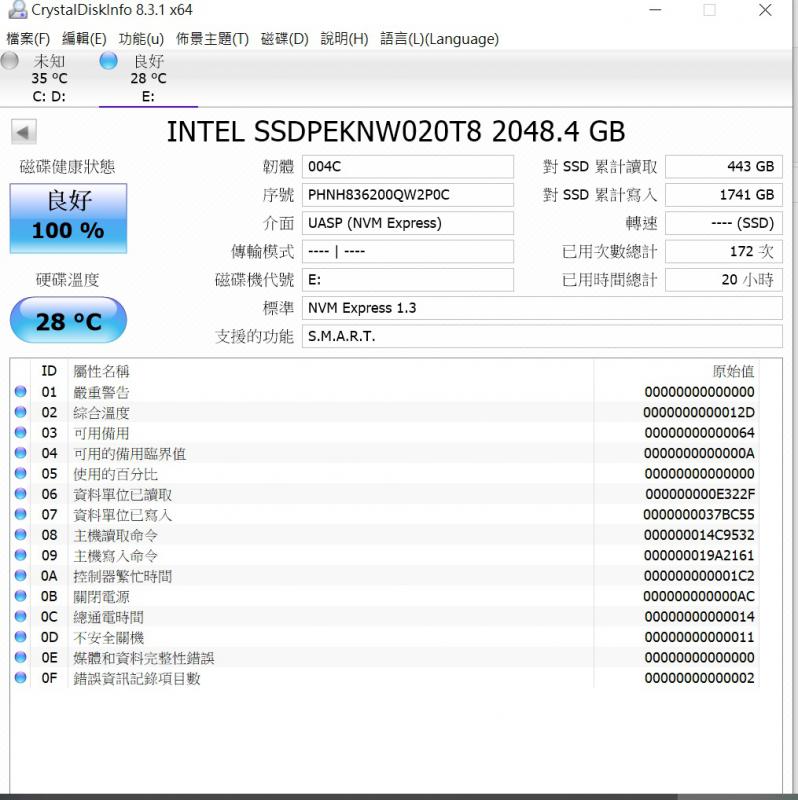The image size is (798, 800).
Task: Select the C: D: disk with unknown status
Action: [x=49, y=78]
